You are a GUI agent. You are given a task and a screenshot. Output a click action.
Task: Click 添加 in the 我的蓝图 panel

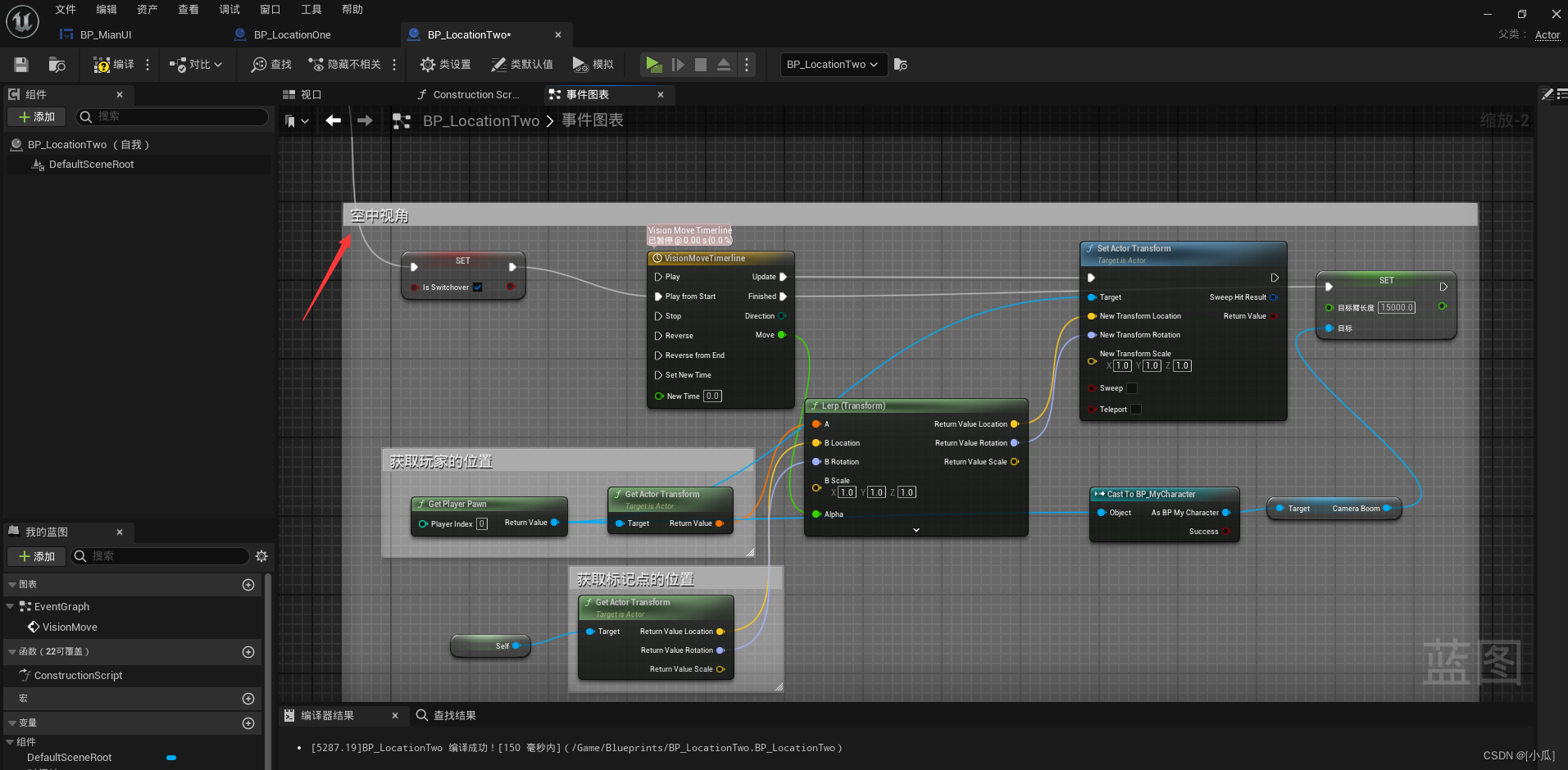[x=37, y=556]
